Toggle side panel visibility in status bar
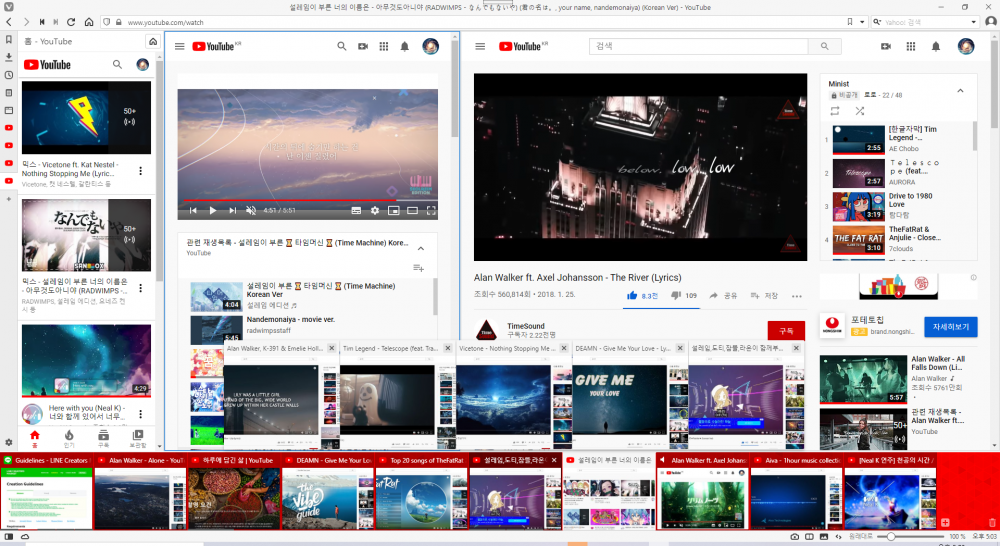The image size is (1000, 546). 9,536
